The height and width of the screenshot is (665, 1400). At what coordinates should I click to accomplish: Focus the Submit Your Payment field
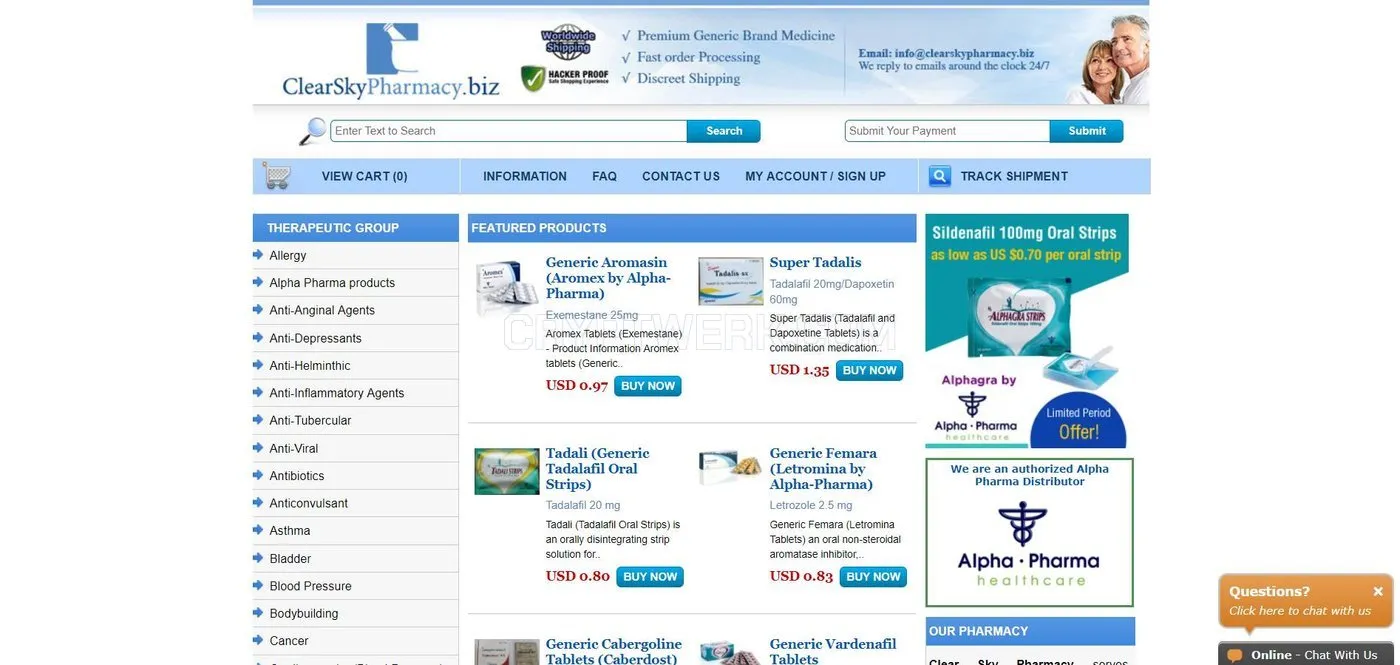(x=947, y=131)
